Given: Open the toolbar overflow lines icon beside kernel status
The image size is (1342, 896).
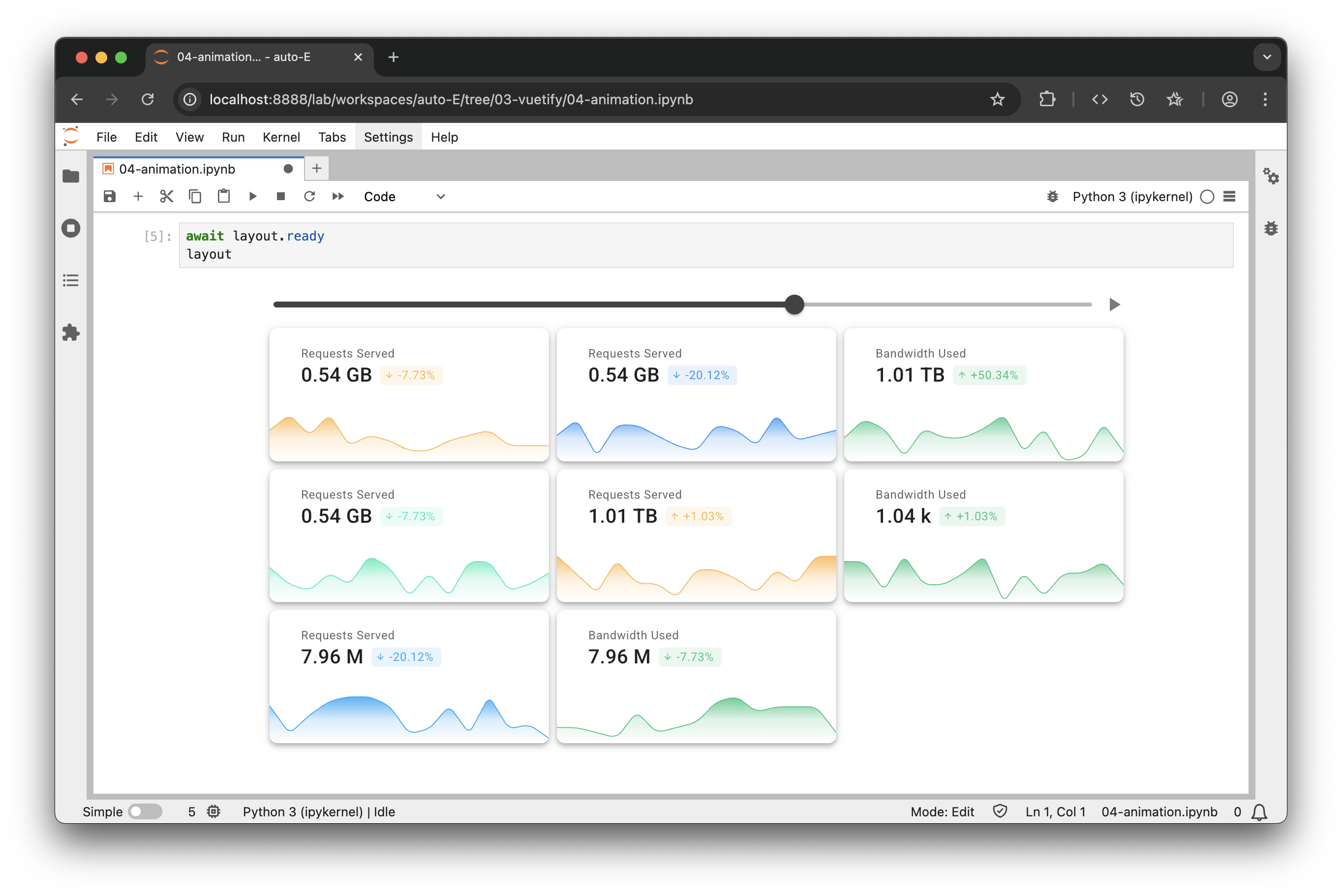Looking at the screenshot, I should point(1229,197).
